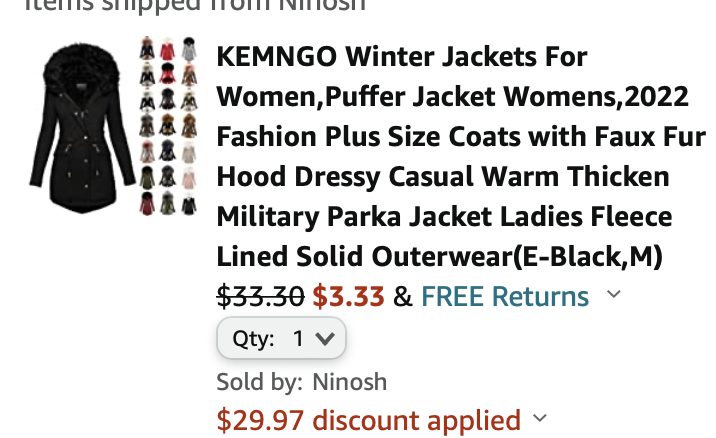Select the beige coat with white fur variant

[x=189, y=152]
